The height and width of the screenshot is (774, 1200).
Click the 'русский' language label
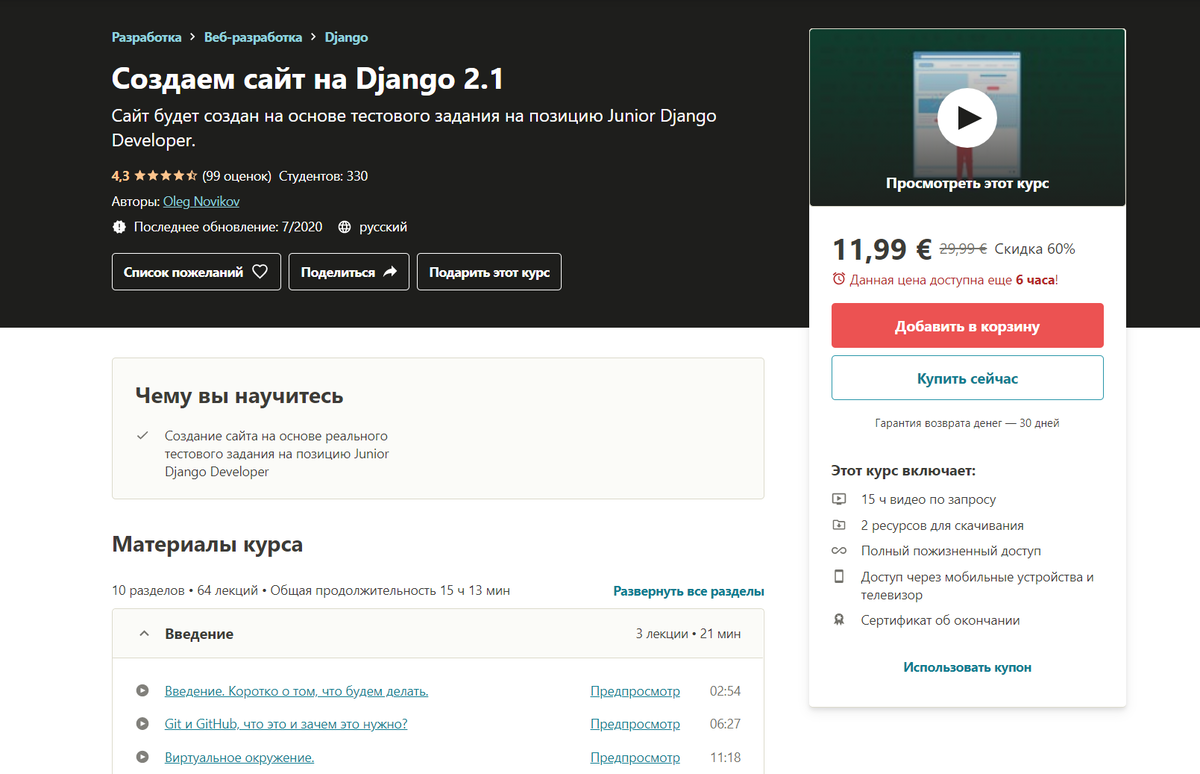[x=383, y=227]
